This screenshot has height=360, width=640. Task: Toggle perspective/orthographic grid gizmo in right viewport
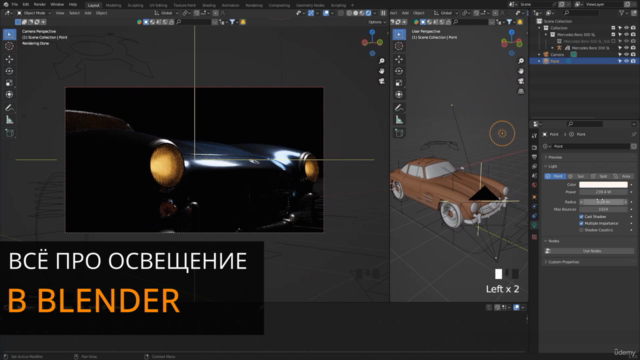(x=521, y=91)
